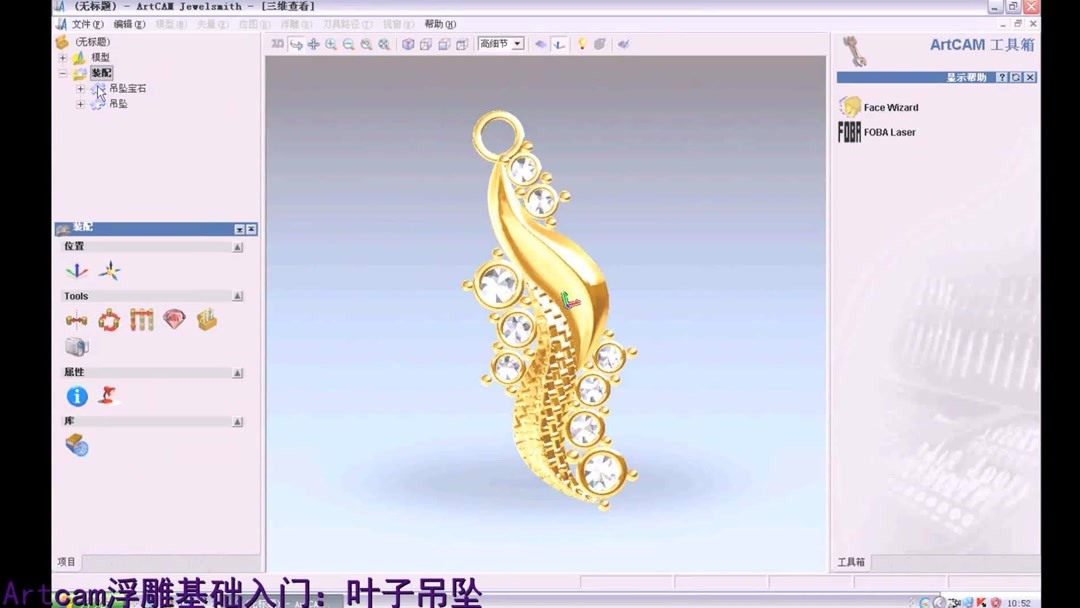Collapse the Tools section panel
Viewport: 1080px width, 608px height.
click(238, 295)
